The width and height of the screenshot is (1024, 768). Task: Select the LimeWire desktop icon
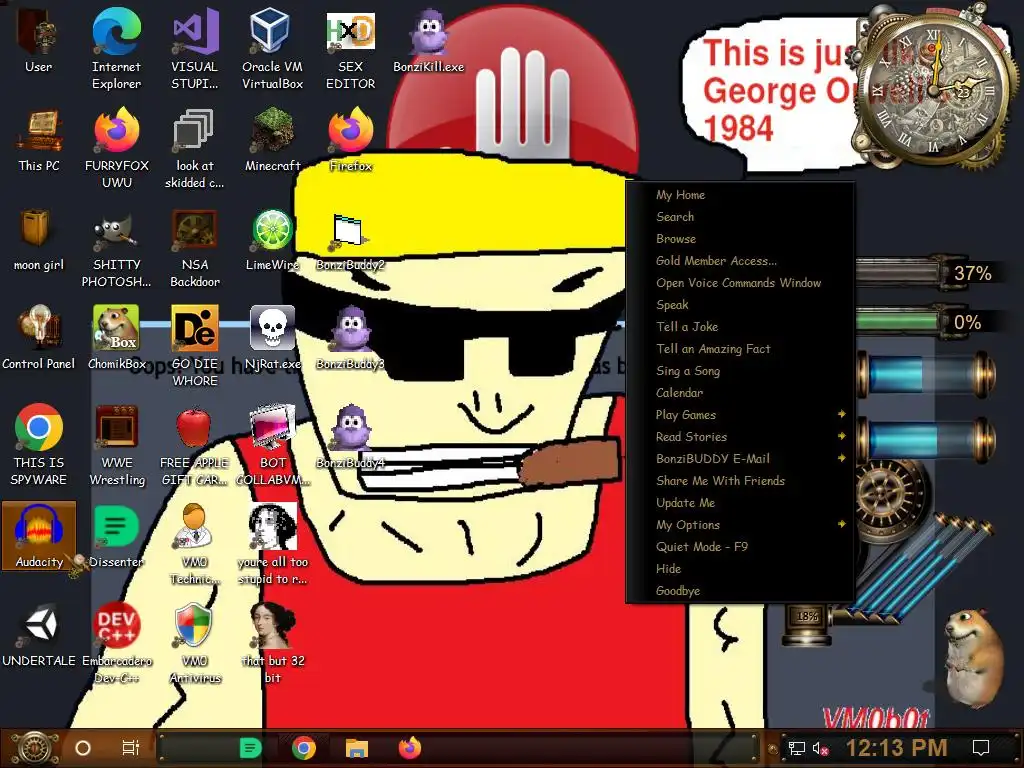[272, 239]
